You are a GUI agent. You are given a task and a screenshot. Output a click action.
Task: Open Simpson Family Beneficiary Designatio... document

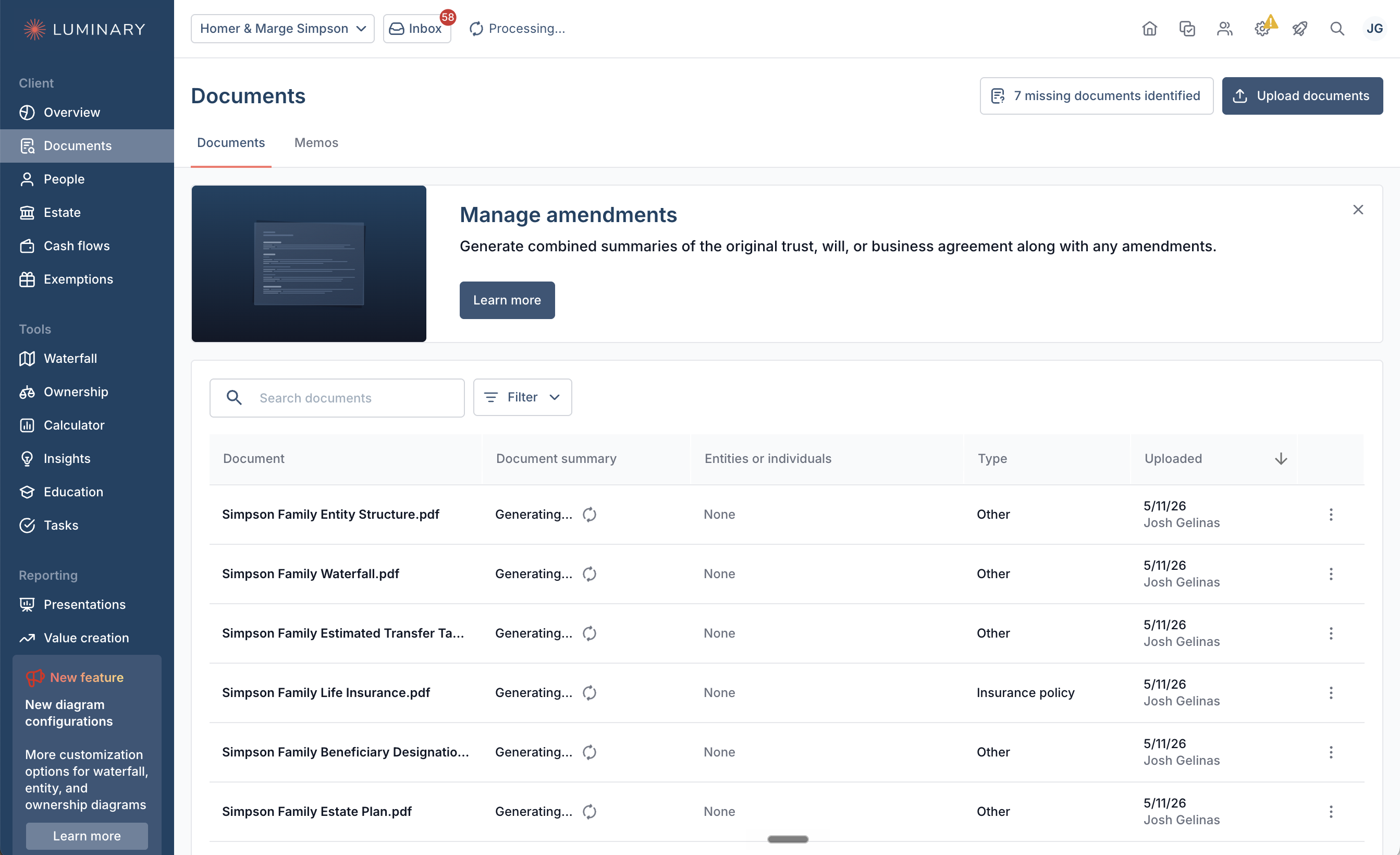tap(346, 752)
